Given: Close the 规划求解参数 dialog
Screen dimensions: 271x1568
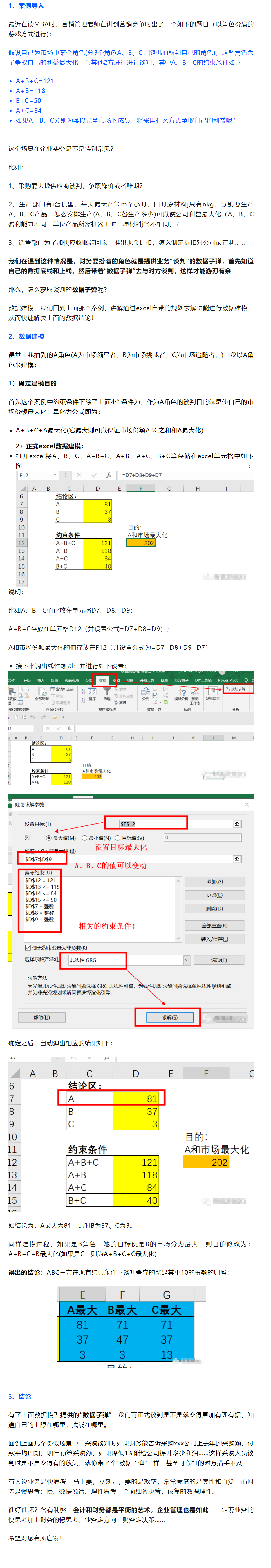Looking at the screenshot, I should (x=247, y=804).
